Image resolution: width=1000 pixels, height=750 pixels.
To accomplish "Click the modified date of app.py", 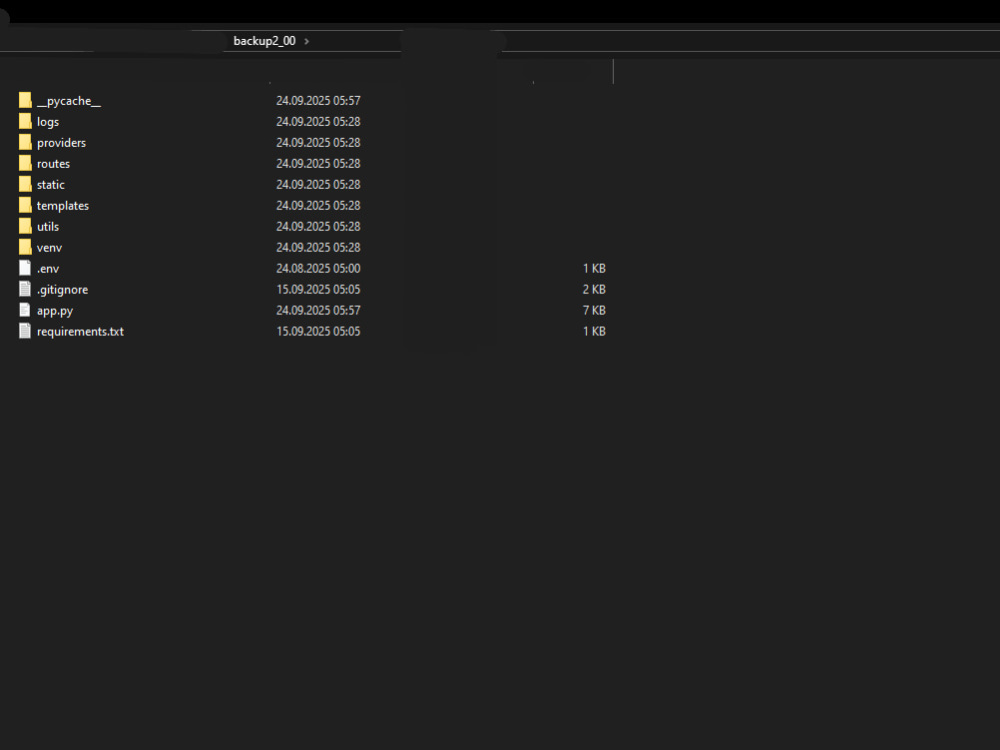I will [x=318, y=311].
